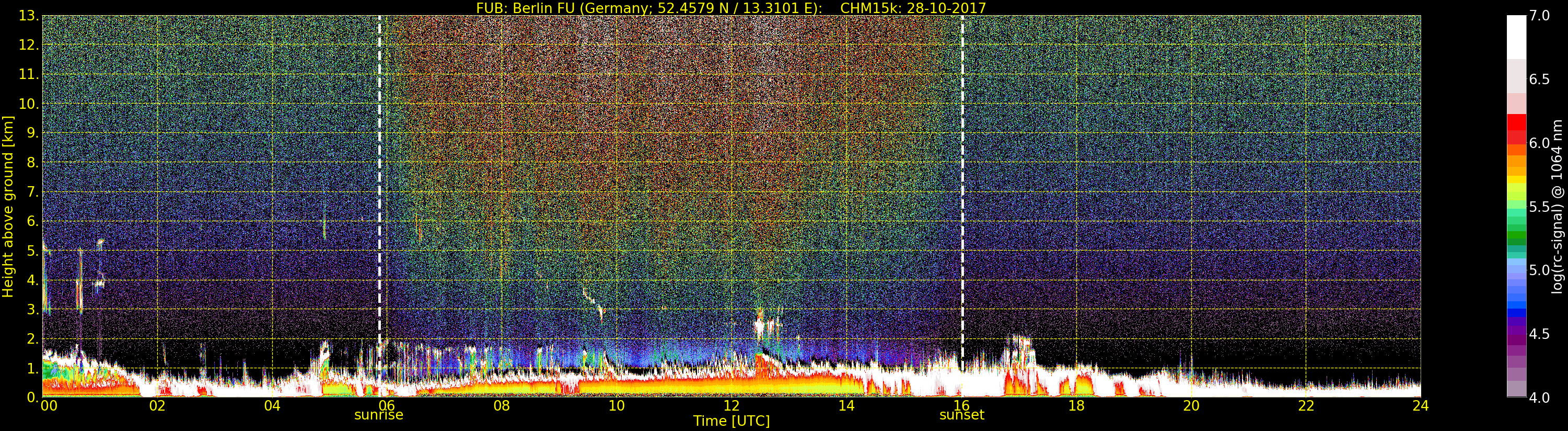Viewport: 1568px width, 431px height.
Task: Click the "4.0" colorbar tick label
Action: click(1539, 398)
